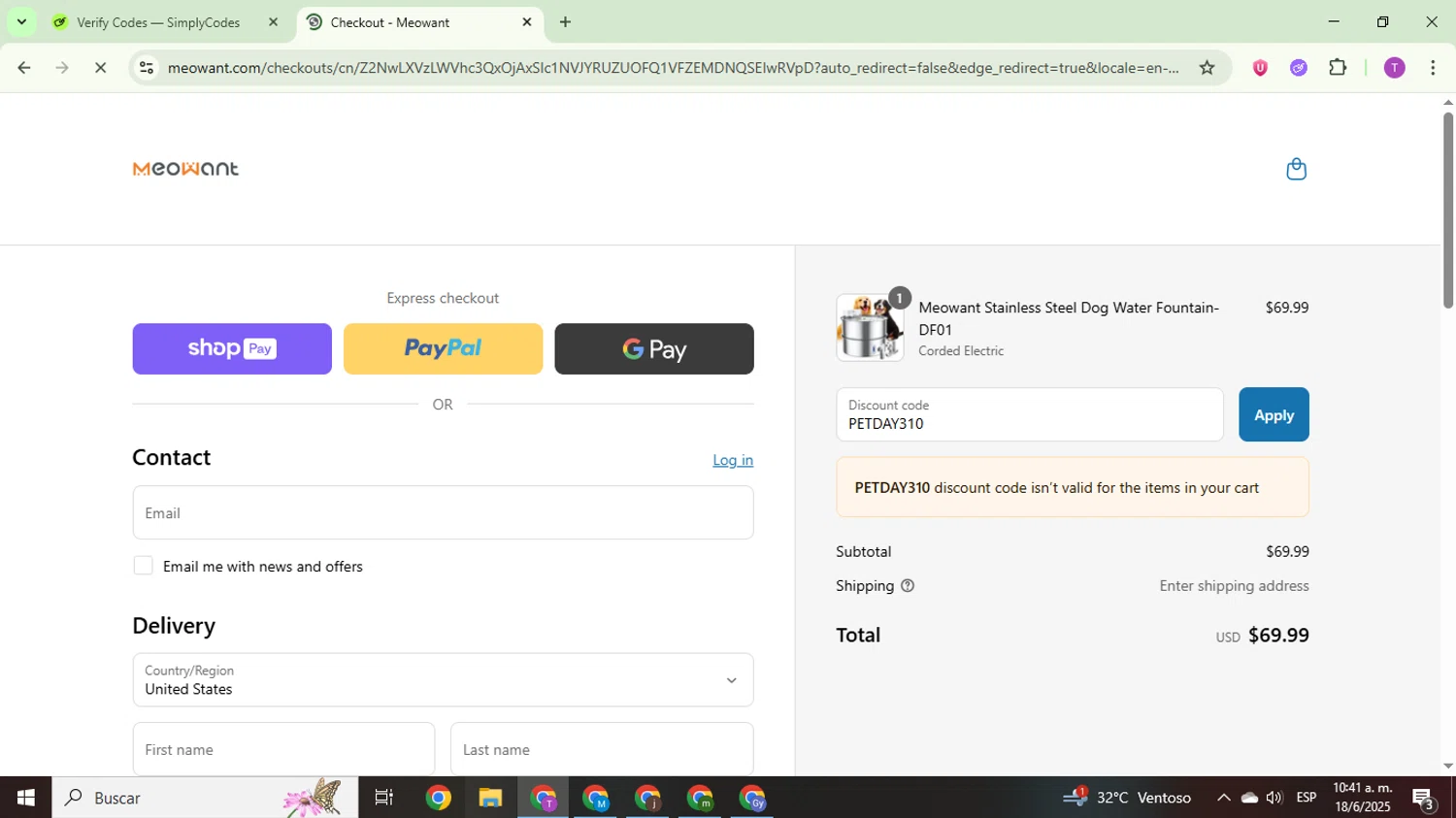
Task: Open the Extensions puzzle menu
Action: click(x=1338, y=68)
